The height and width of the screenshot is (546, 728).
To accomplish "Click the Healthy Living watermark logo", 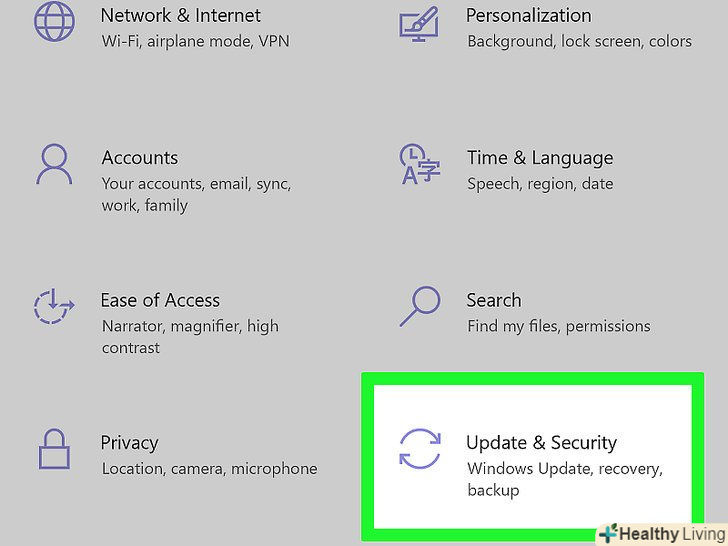I will pyautogui.click(x=660, y=534).
